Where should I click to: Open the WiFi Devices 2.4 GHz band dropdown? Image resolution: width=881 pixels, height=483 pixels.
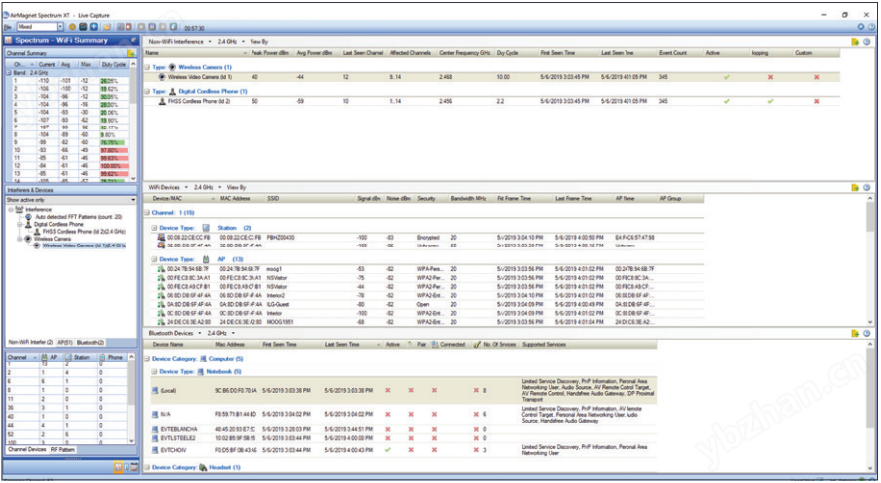pyautogui.click(x=204, y=187)
